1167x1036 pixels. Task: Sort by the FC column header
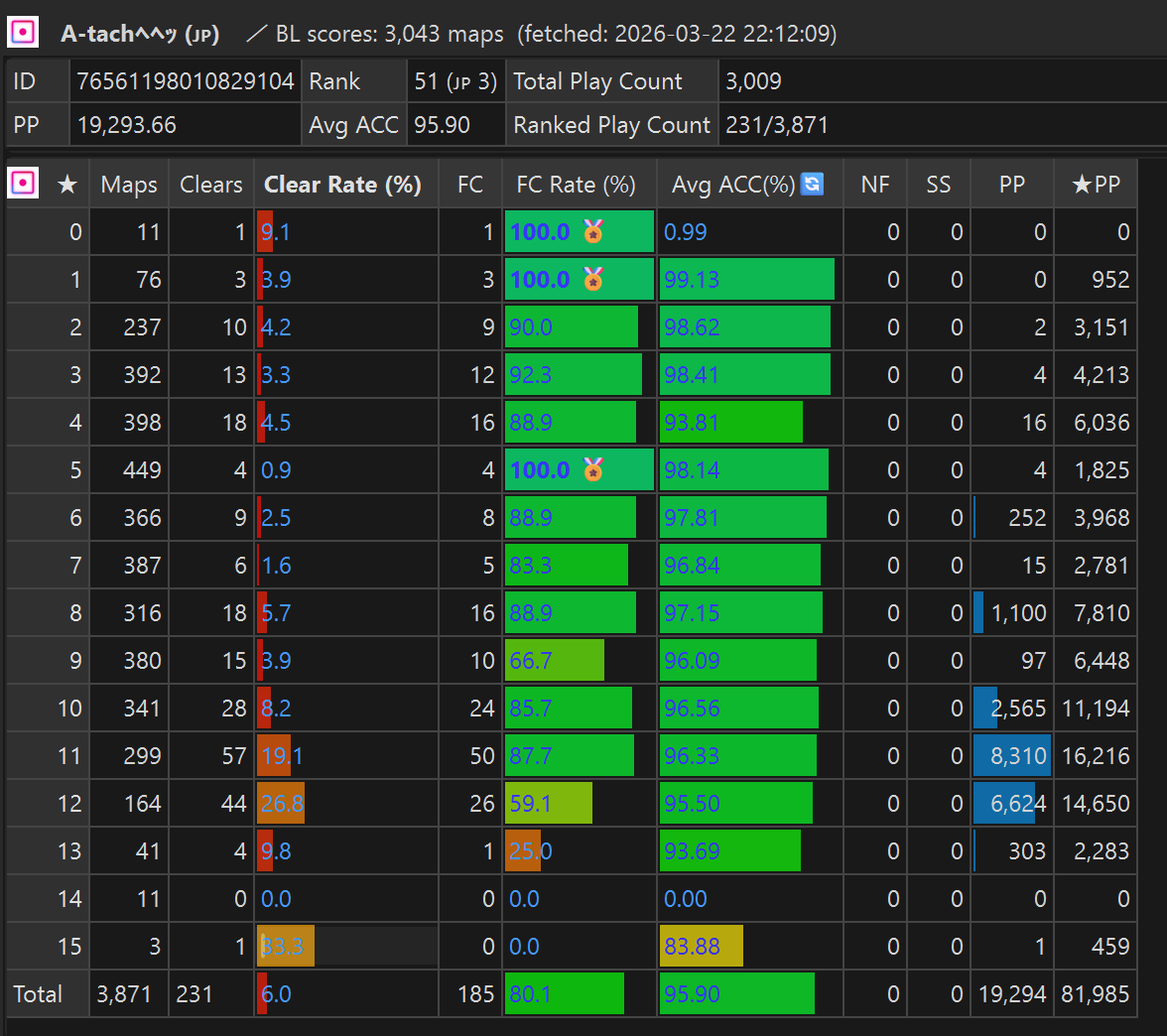point(470,184)
